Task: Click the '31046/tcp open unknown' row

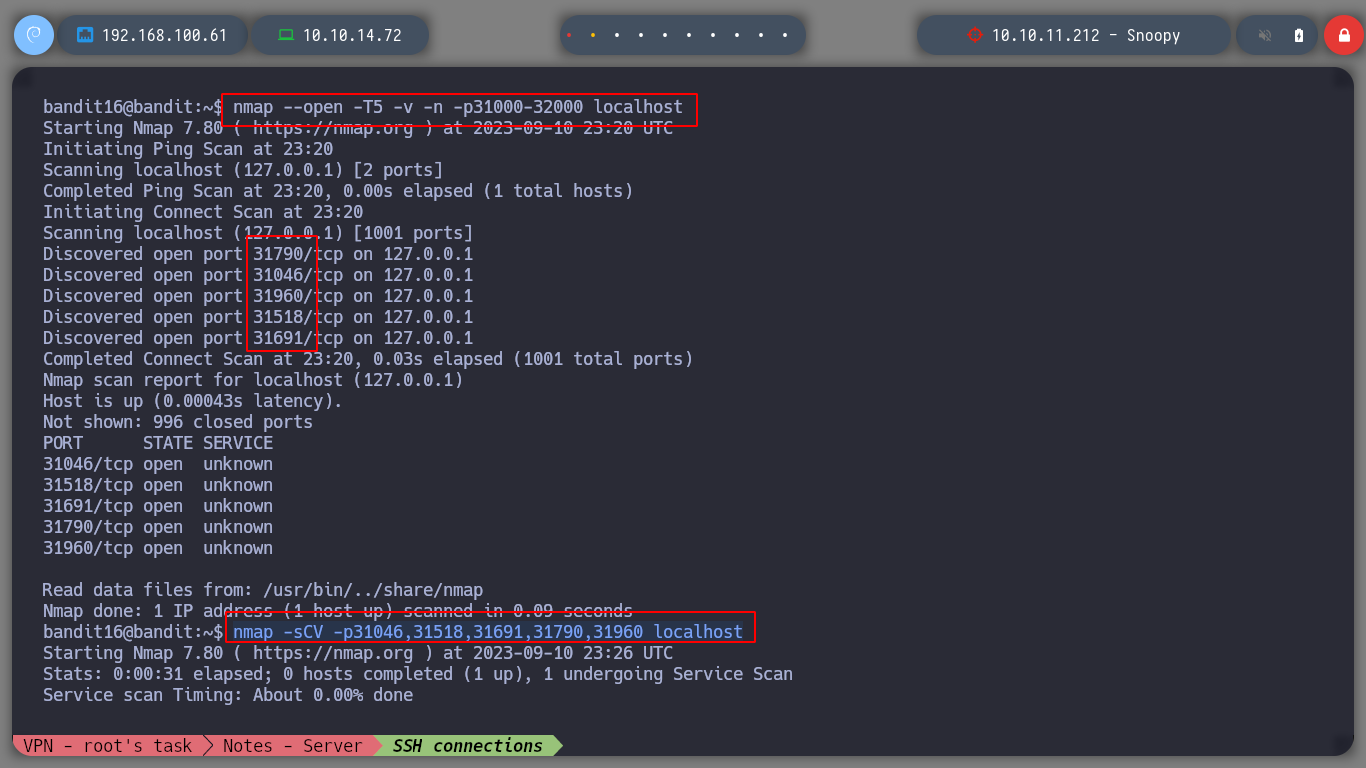Action: click(x=158, y=464)
